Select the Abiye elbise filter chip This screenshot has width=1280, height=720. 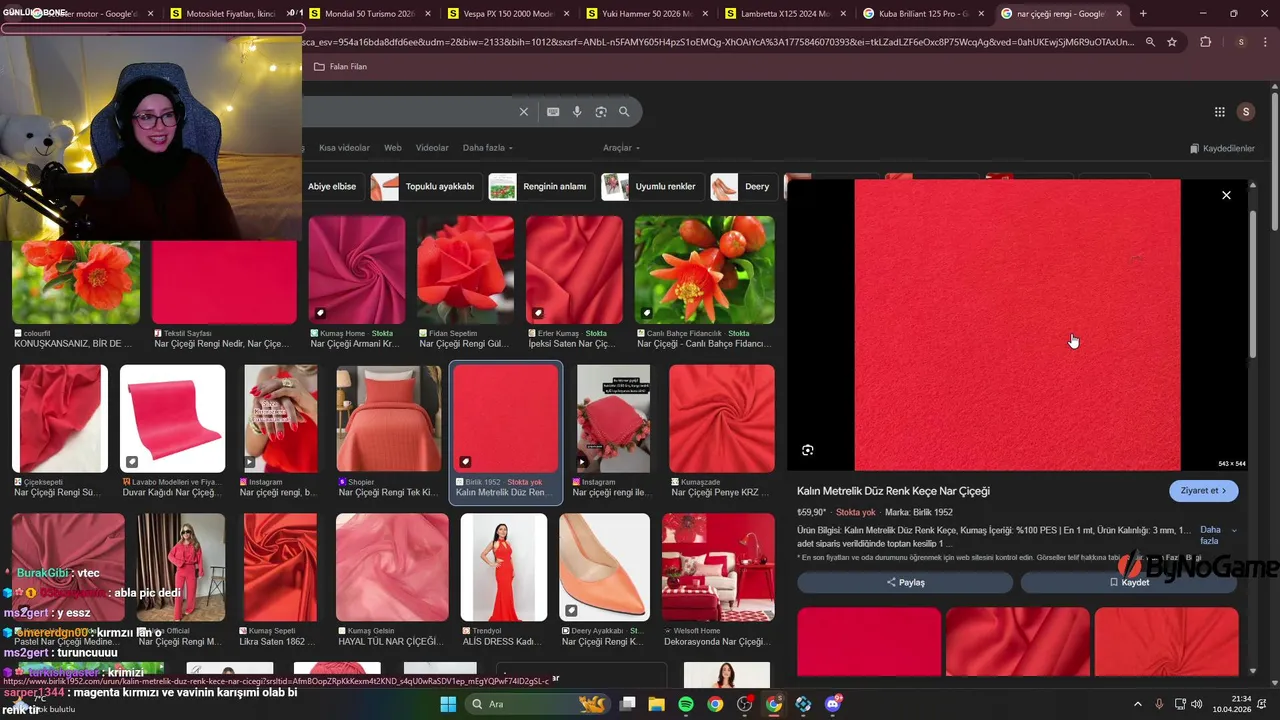(332, 186)
